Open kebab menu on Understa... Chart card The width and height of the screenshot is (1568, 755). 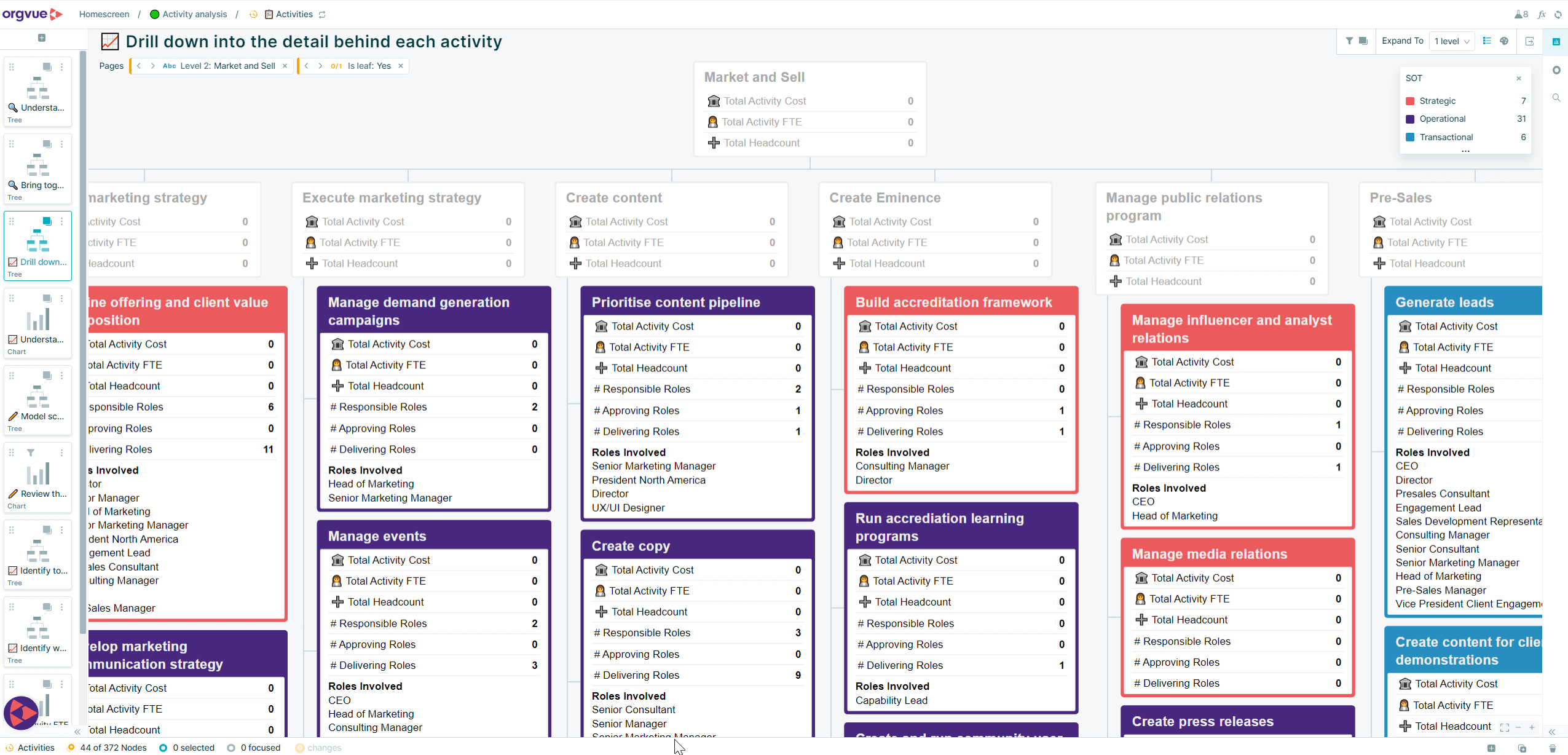tap(61, 299)
